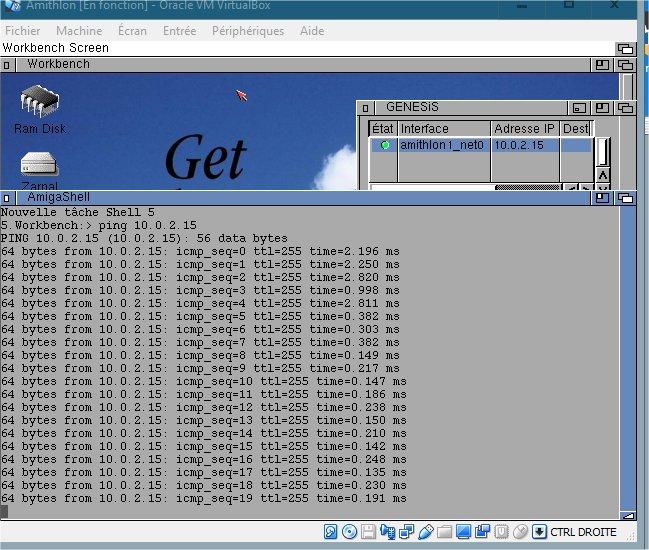Open the shared folders status icon

(444, 532)
